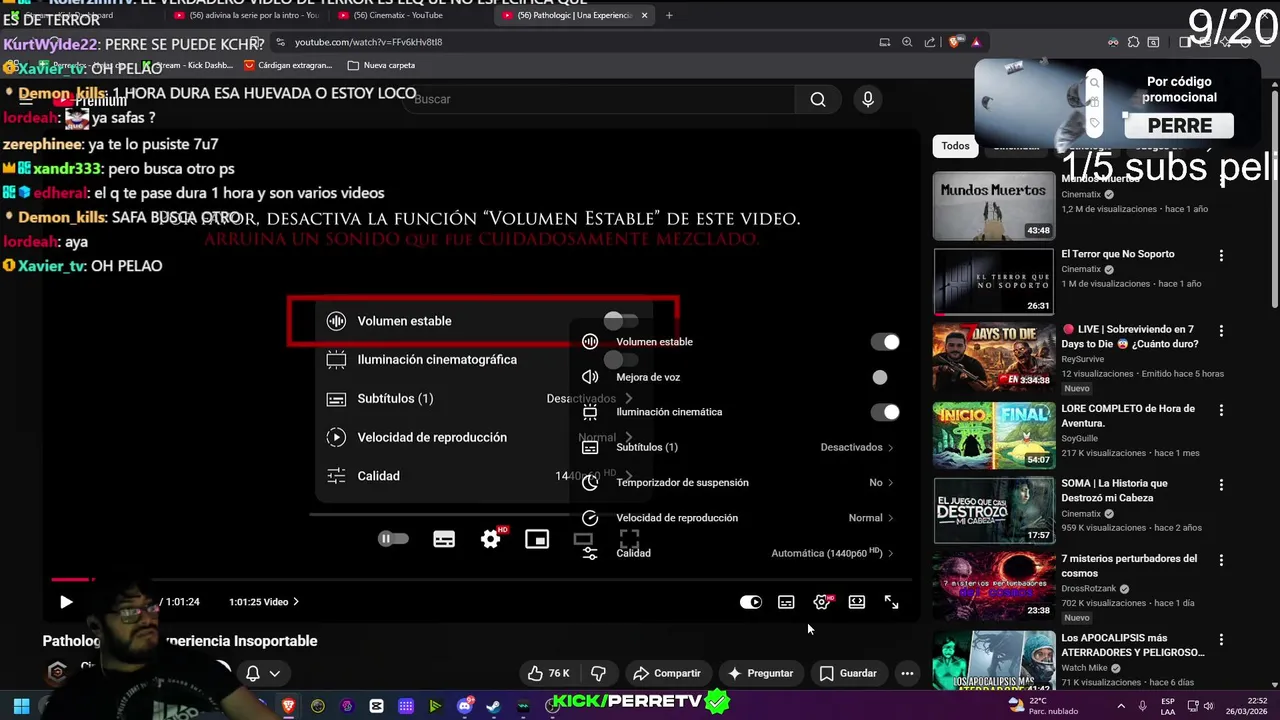Play the paused YouTube video
This screenshot has height=720, width=1280.
(x=66, y=602)
